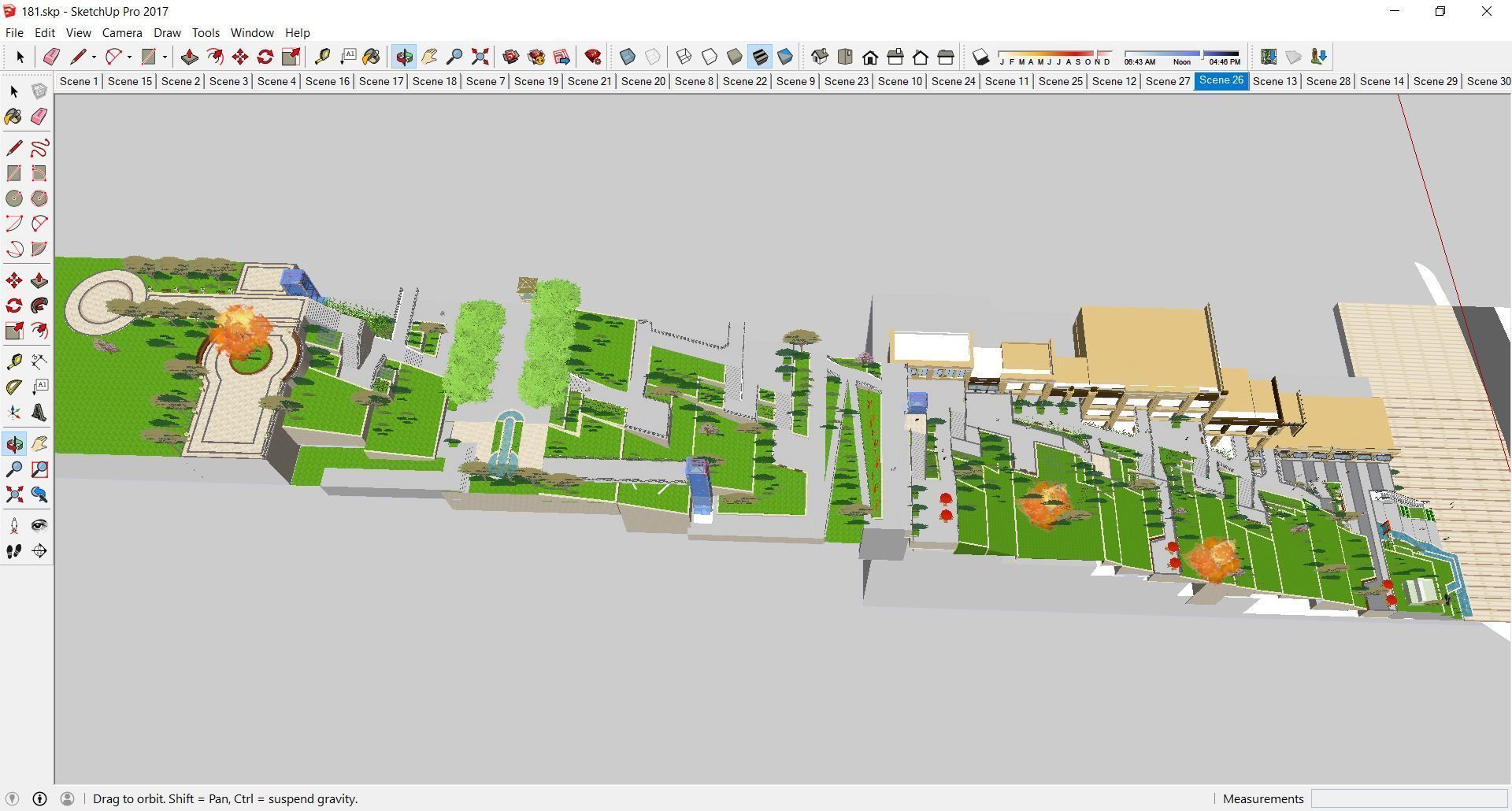Enable Wireframe face style
This screenshot has height=811, width=1512.
(684, 57)
